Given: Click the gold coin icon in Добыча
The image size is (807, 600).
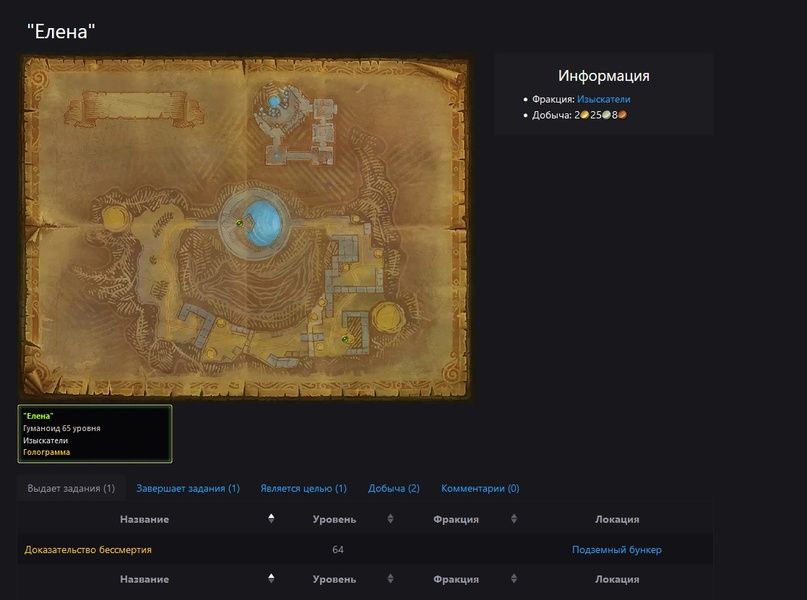Looking at the screenshot, I should (x=585, y=115).
